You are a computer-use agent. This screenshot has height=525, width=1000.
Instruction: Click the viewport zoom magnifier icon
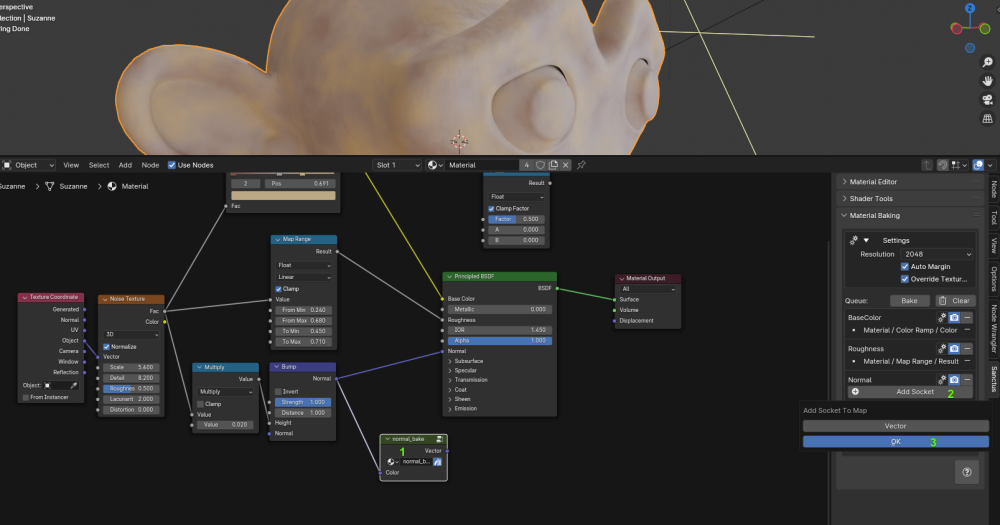click(x=987, y=62)
